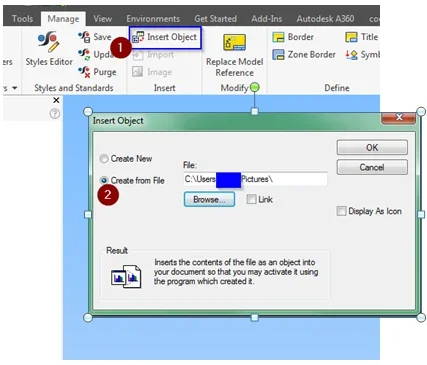This screenshot has height=365, width=427.
Task: Click the Border definition icon
Action: [278, 37]
